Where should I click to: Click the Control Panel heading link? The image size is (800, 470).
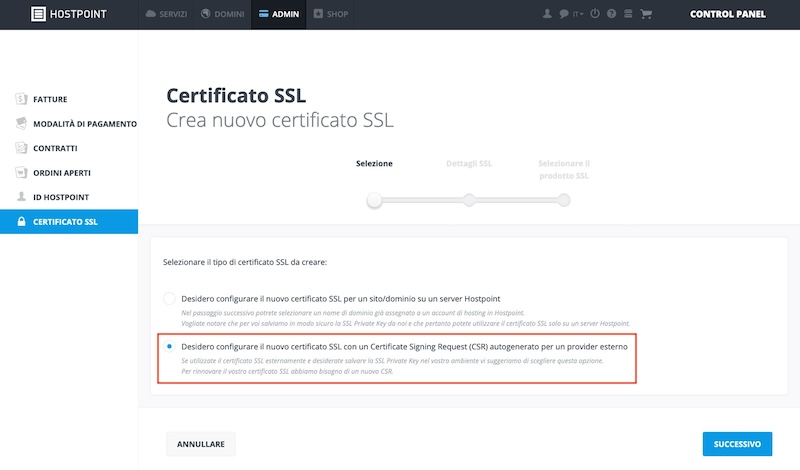pos(728,14)
